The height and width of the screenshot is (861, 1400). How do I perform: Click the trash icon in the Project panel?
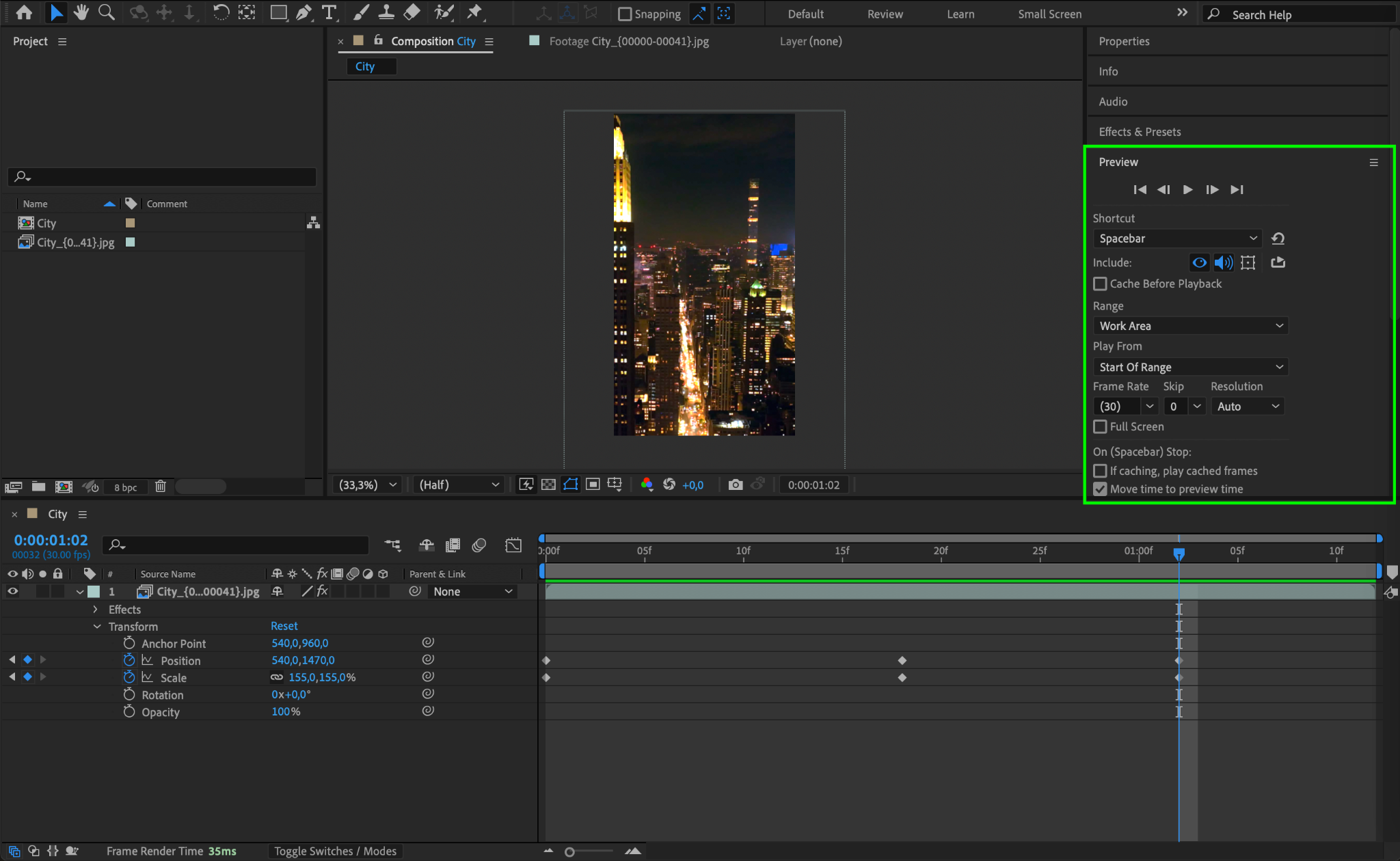tap(160, 487)
